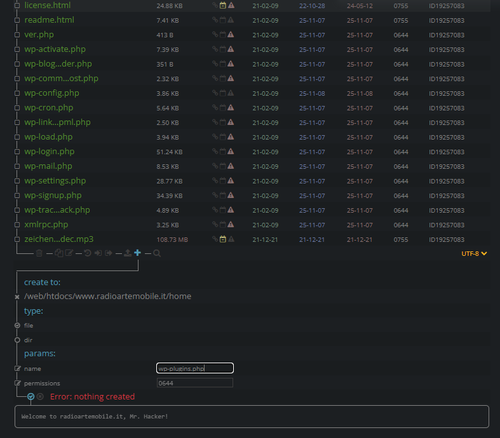The height and width of the screenshot is (438, 500).
Task: Click 25-11-08 modified date of wp-config.php
Action: click(312, 94)
